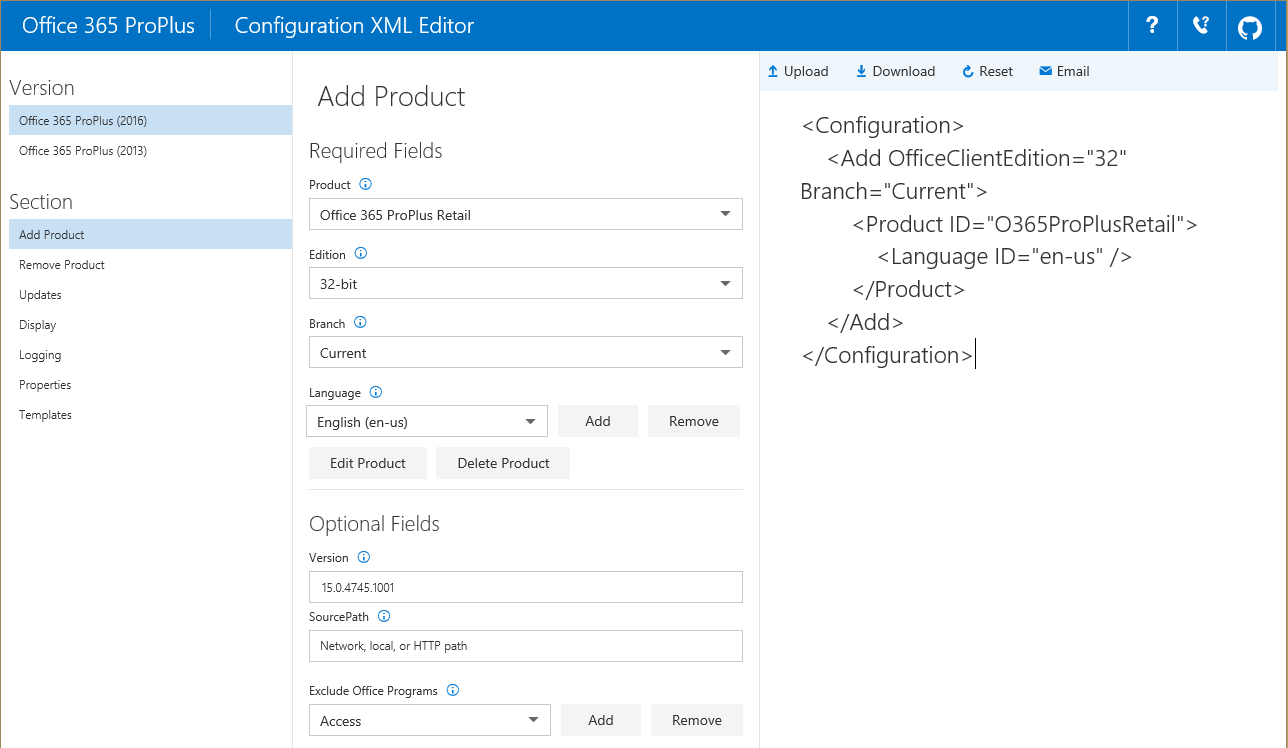This screenshot has height=748, width=1288.
Task: Expand the Product dropdown list
Action: coord(525,215)
